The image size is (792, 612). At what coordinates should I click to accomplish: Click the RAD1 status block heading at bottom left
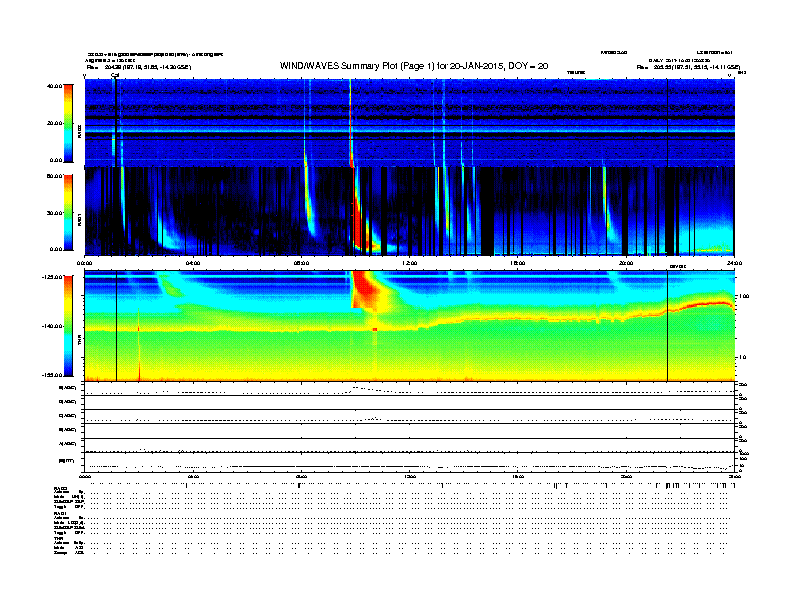tap(60, 514)
